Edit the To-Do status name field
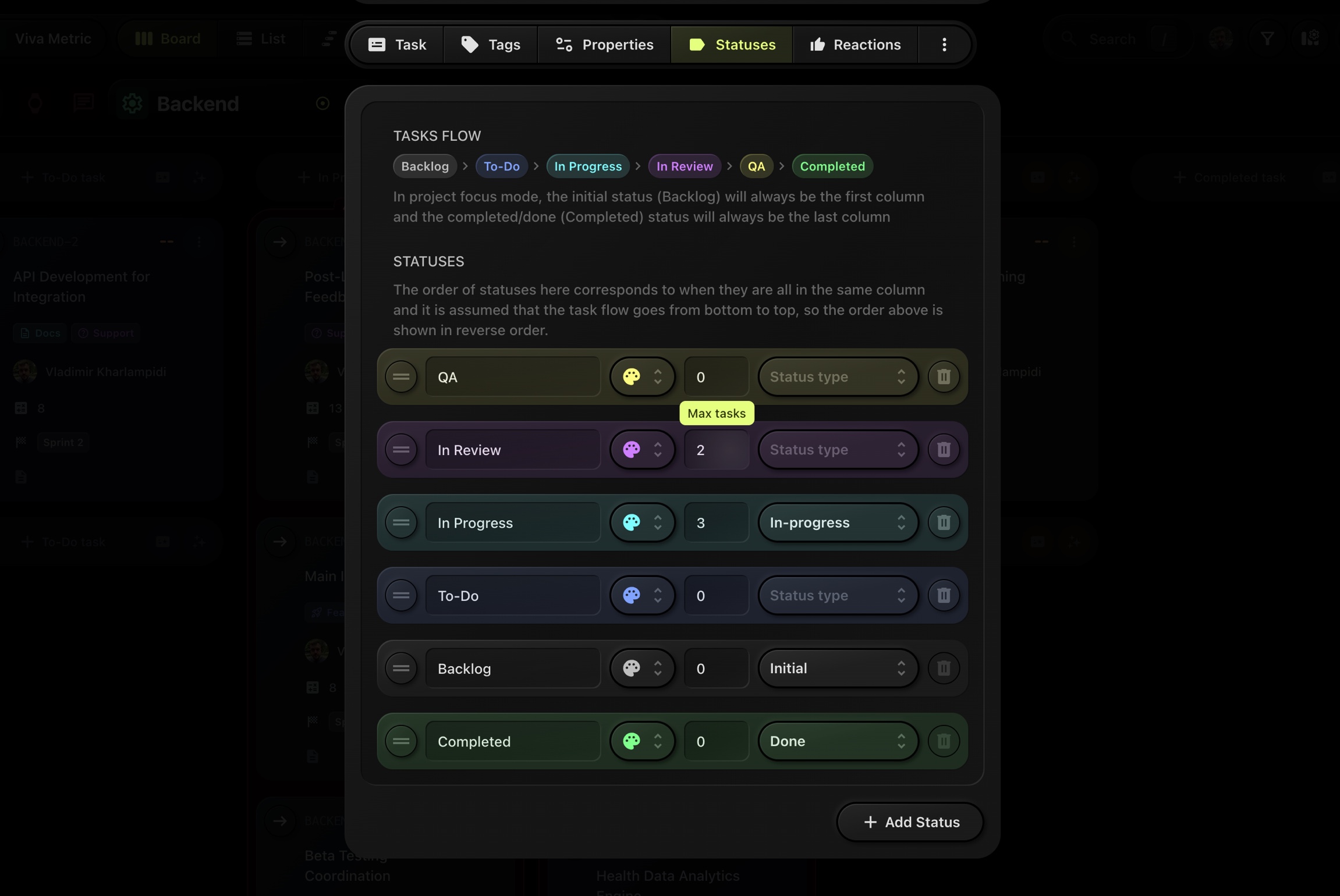The height and width of the screenshot is (896, 1340). 512,595
